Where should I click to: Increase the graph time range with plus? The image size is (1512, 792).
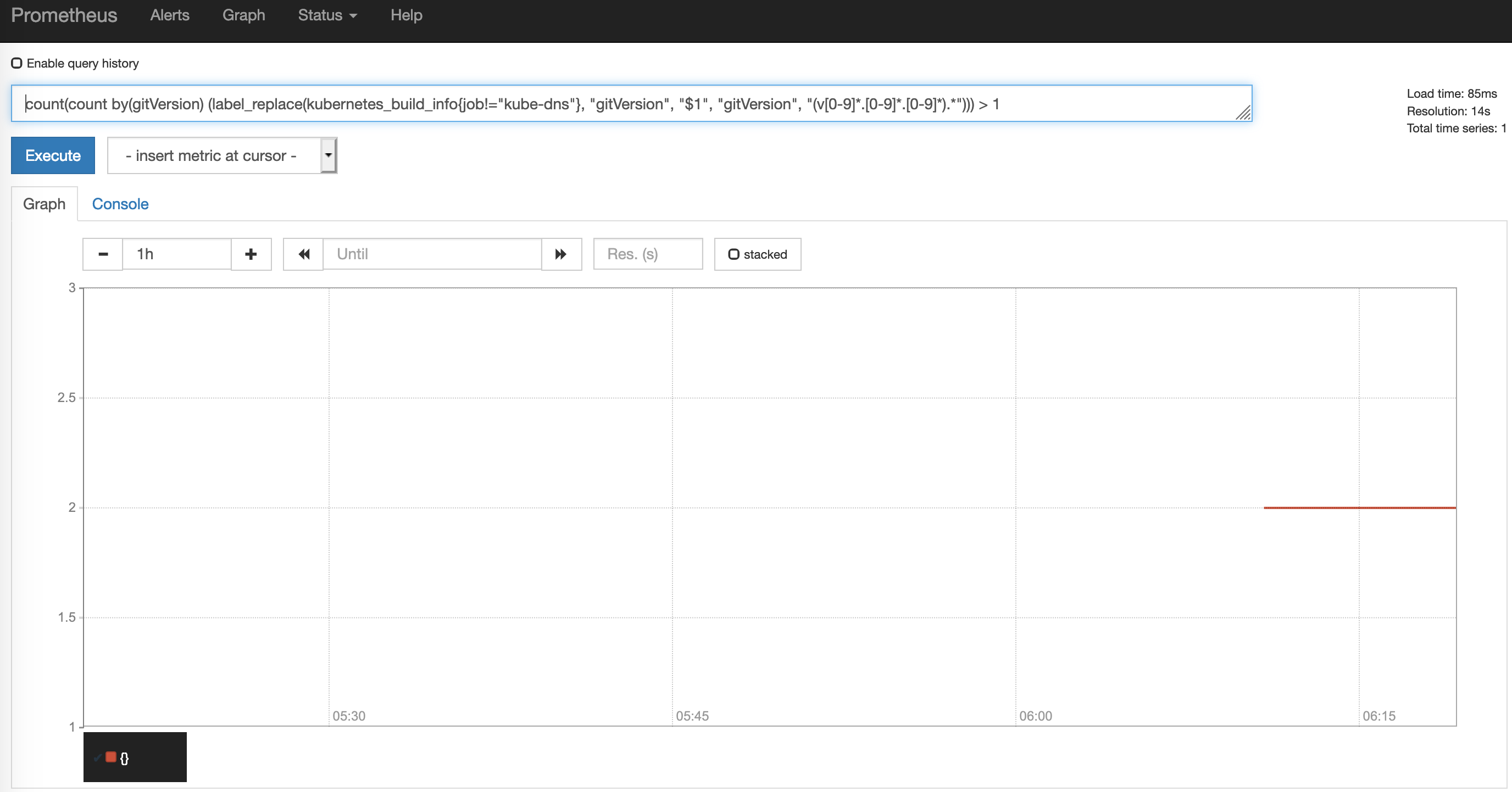point(251,254)
